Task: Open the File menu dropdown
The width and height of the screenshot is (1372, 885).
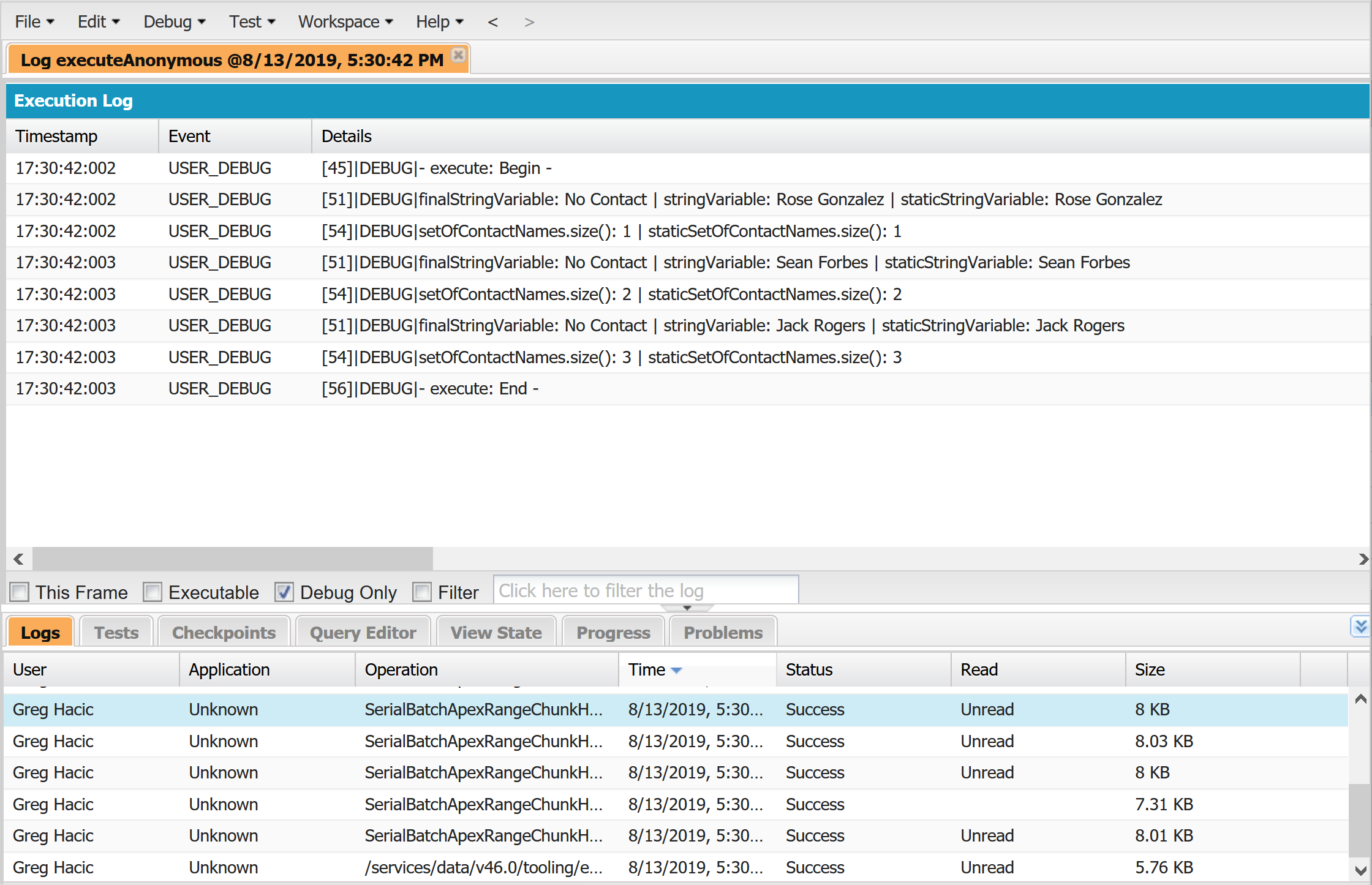Action: [x=34, y=22]
